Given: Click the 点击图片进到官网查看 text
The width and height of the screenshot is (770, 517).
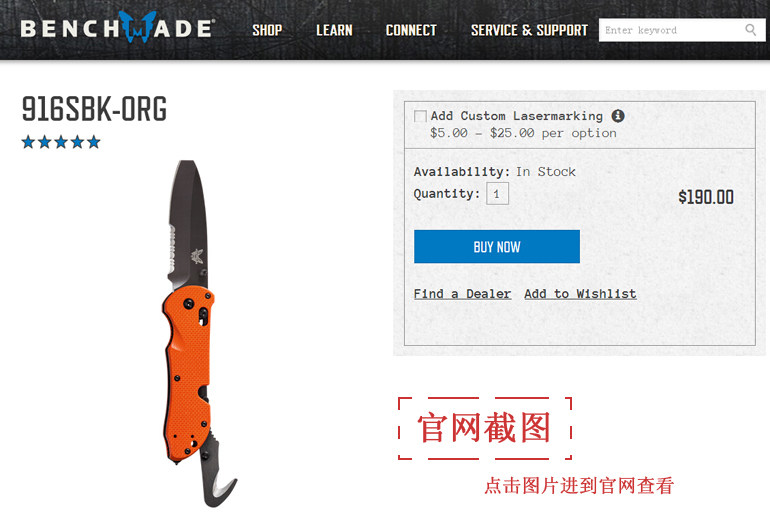Looking at the screenshot, I should (x=579, y=486).
